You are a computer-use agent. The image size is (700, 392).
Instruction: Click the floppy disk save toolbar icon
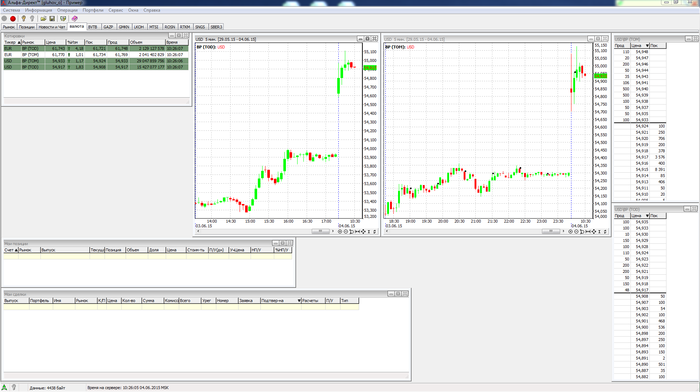pos(52,19)
